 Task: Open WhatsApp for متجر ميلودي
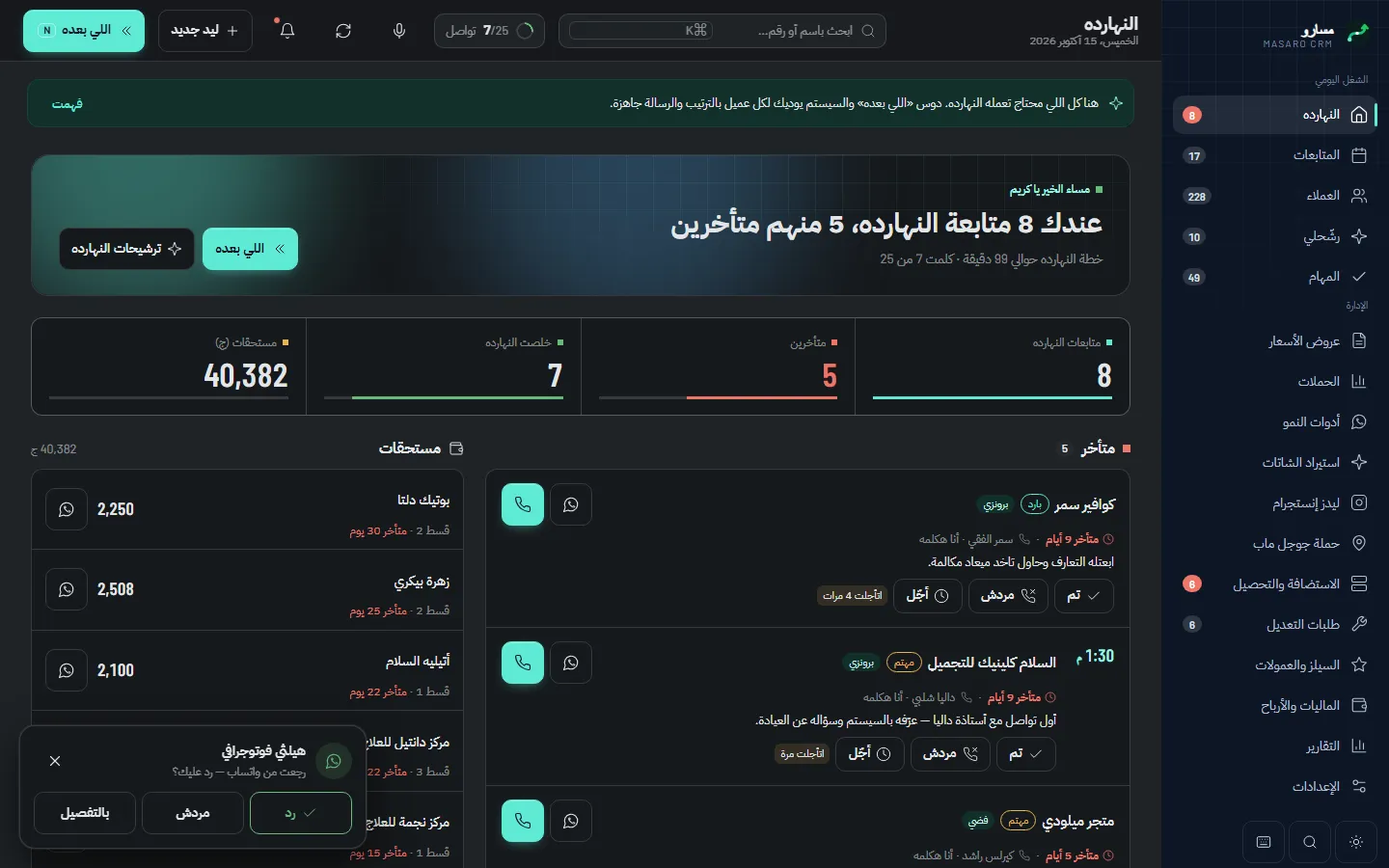point(571,821)
